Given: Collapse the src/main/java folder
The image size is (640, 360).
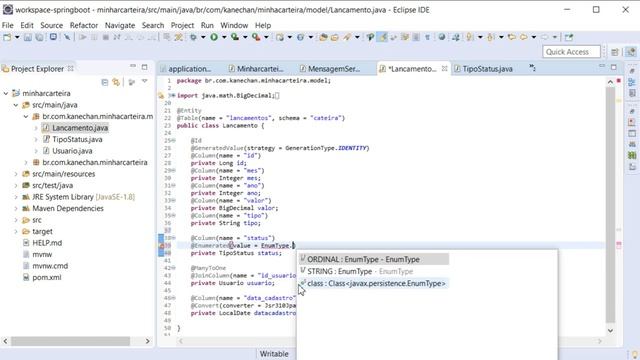Looking at the screenshot, I should [16, 105].
